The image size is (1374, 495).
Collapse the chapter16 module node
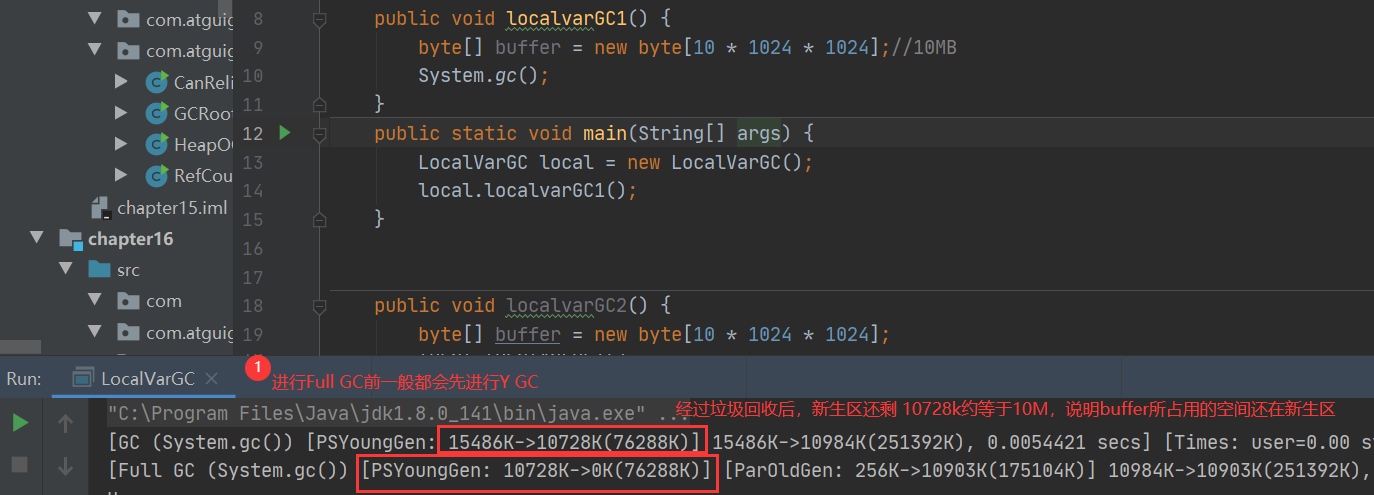click(37, 239)
